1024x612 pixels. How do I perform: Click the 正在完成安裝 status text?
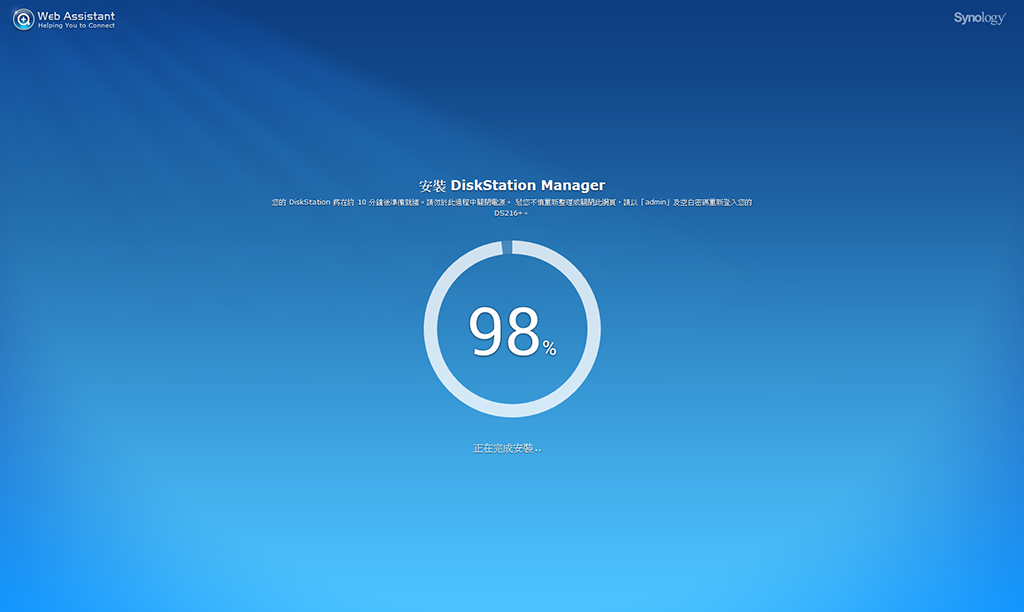[x=507, y=448]
